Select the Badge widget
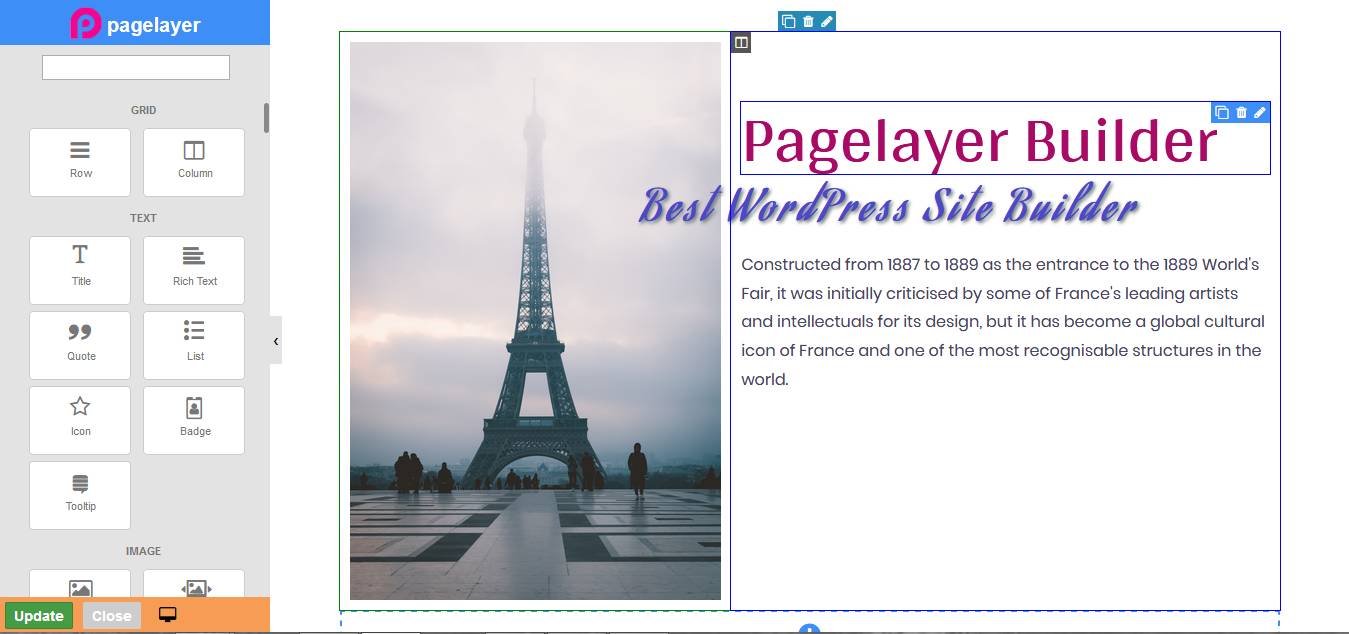The height and width of the screenshot is (634, 1349). (194, 420)
